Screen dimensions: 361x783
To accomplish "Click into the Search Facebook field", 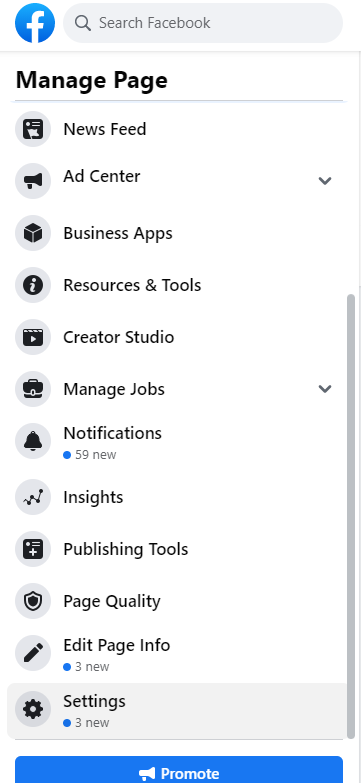I will tap(203, 23).
